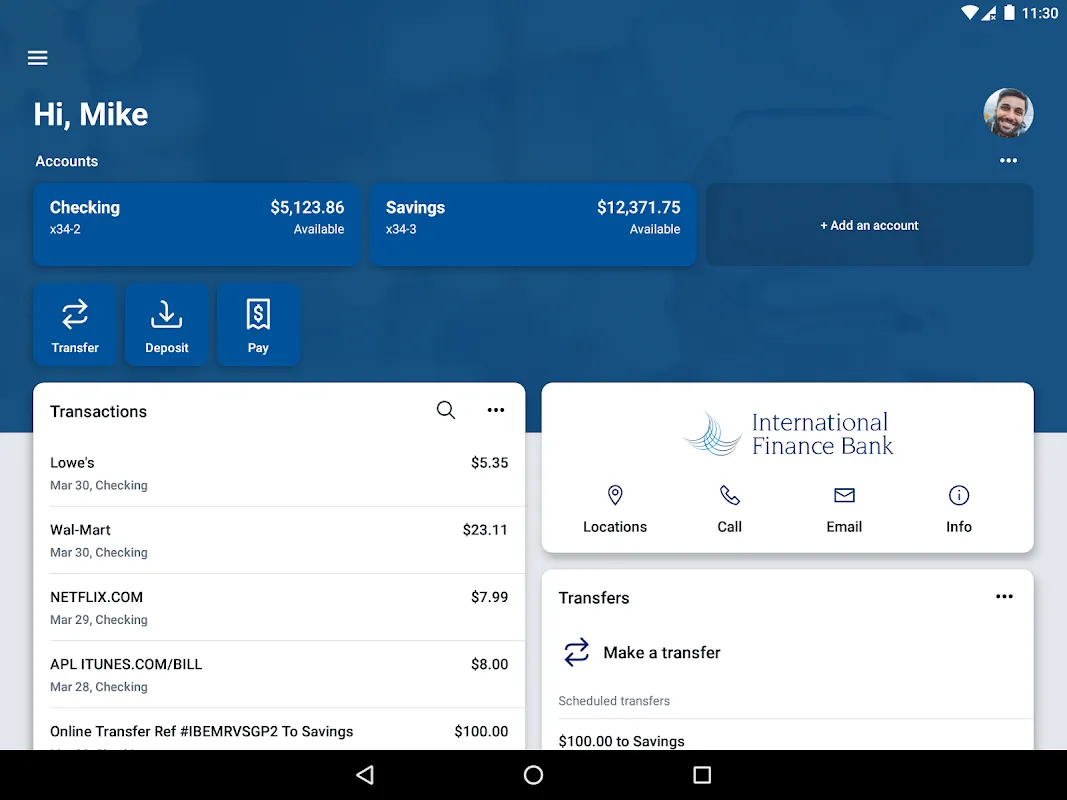Tap Mike's profile picture
Viewport: 1067px width, 800px height.
(1008, 112)
